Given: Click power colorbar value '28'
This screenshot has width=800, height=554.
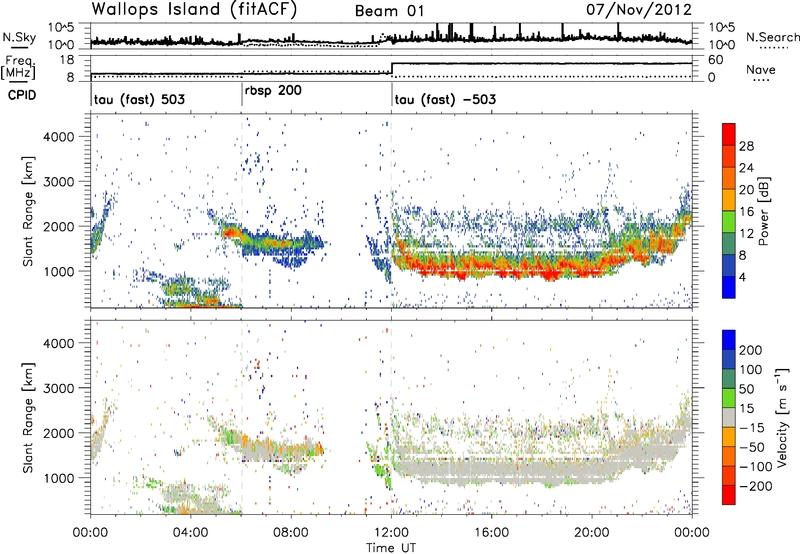Looking at the screenshot, I should click(x=746, y=146).
